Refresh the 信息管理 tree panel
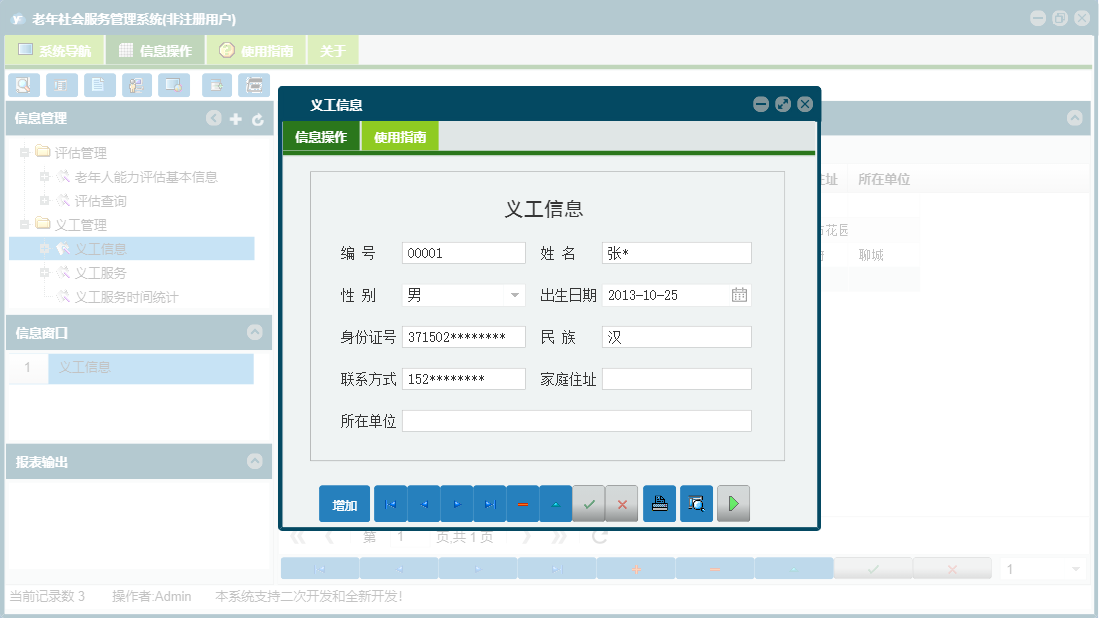 pyautogui.click(x=258, y=118)
